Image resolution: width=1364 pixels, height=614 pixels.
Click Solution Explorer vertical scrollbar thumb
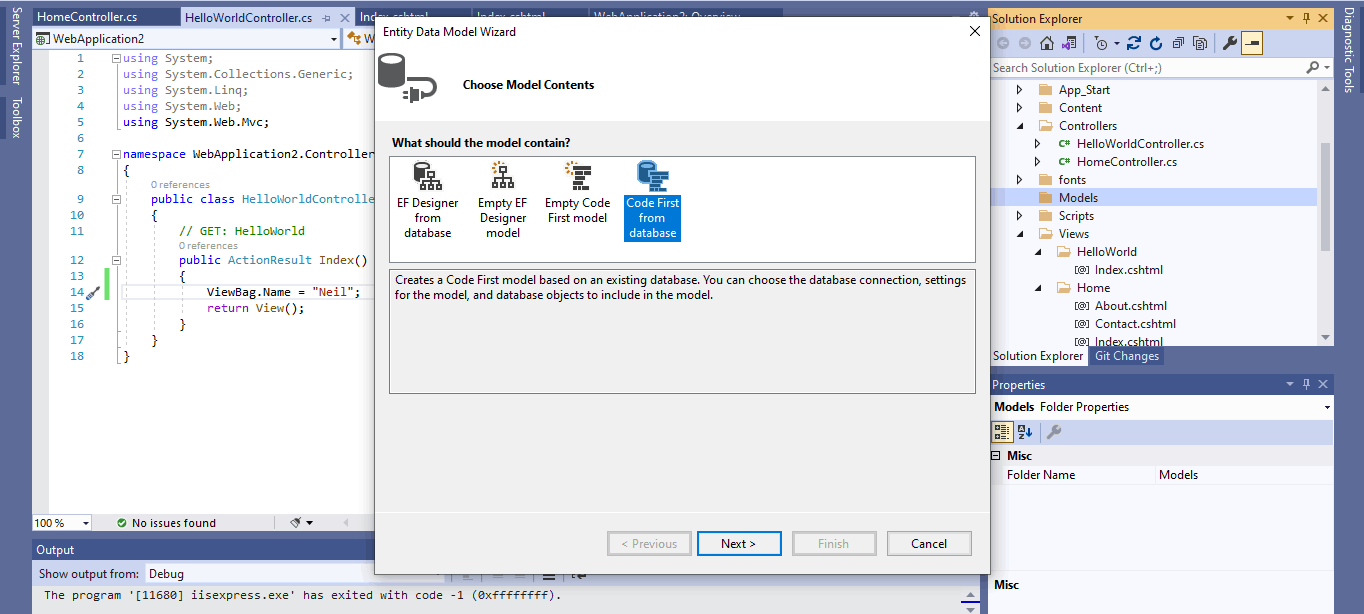[1325, 195]
